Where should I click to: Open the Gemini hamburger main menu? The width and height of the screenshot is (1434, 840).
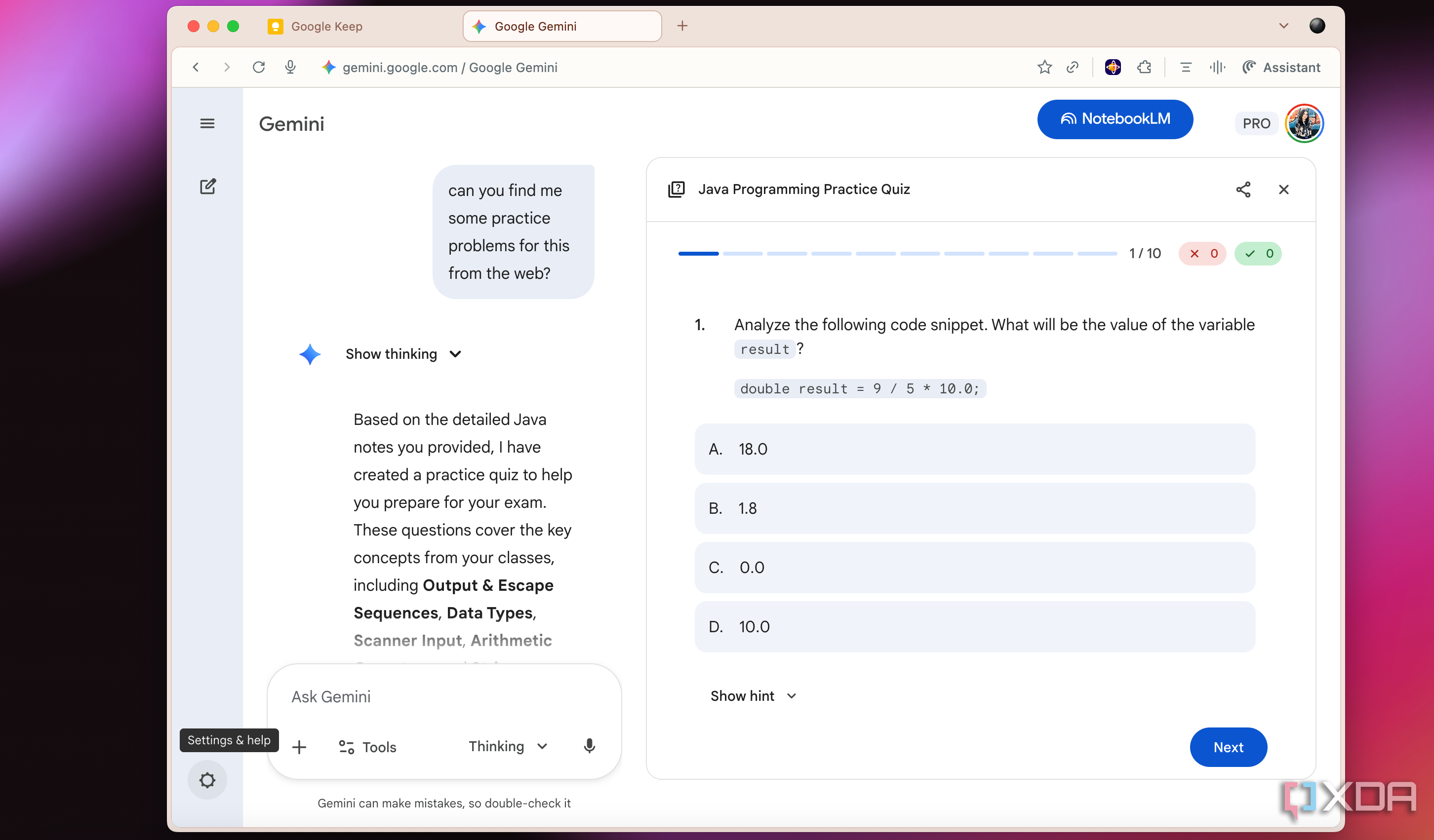point(207,123)
